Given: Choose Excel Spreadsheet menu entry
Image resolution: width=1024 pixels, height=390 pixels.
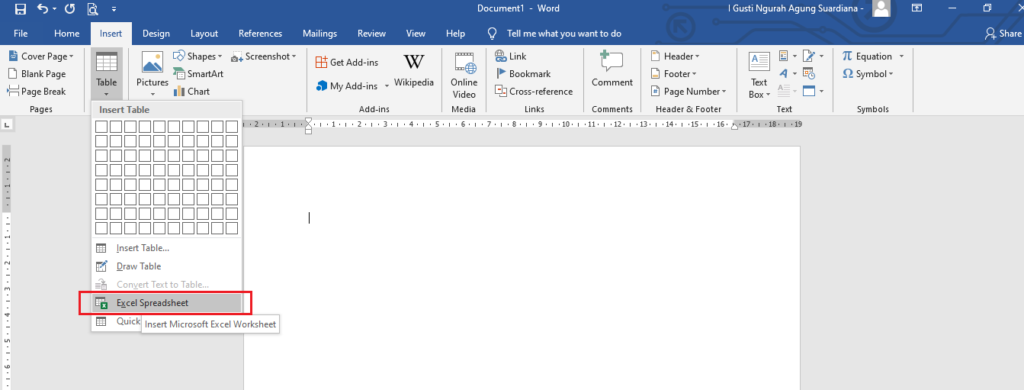Looking at the screenshot, I should click(x=167, y=303).
